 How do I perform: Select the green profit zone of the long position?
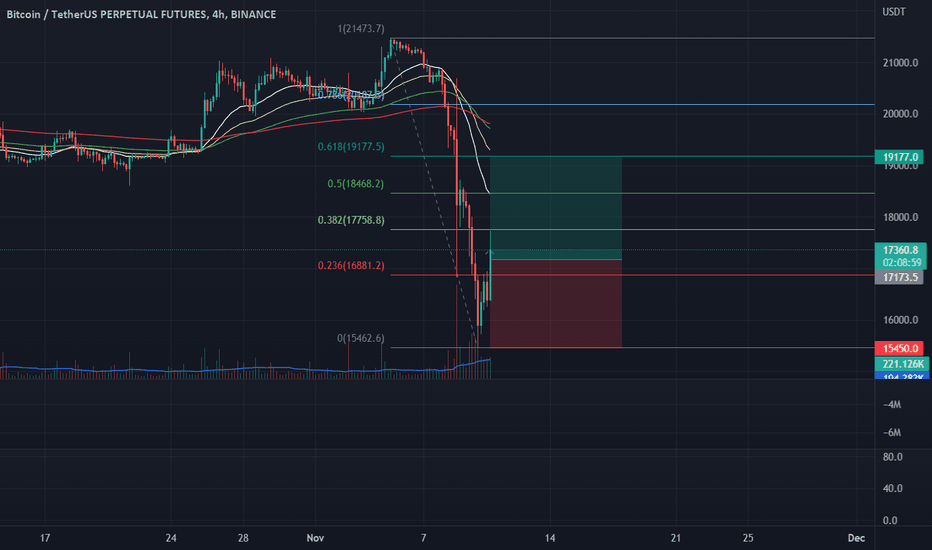556,208
